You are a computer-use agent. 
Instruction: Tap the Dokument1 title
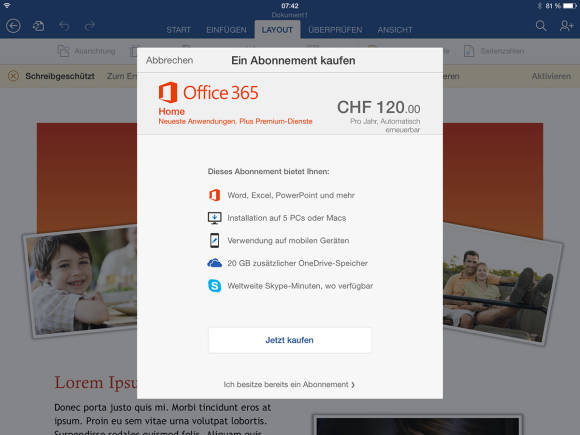pyautogui.click(x=290, y=15)
